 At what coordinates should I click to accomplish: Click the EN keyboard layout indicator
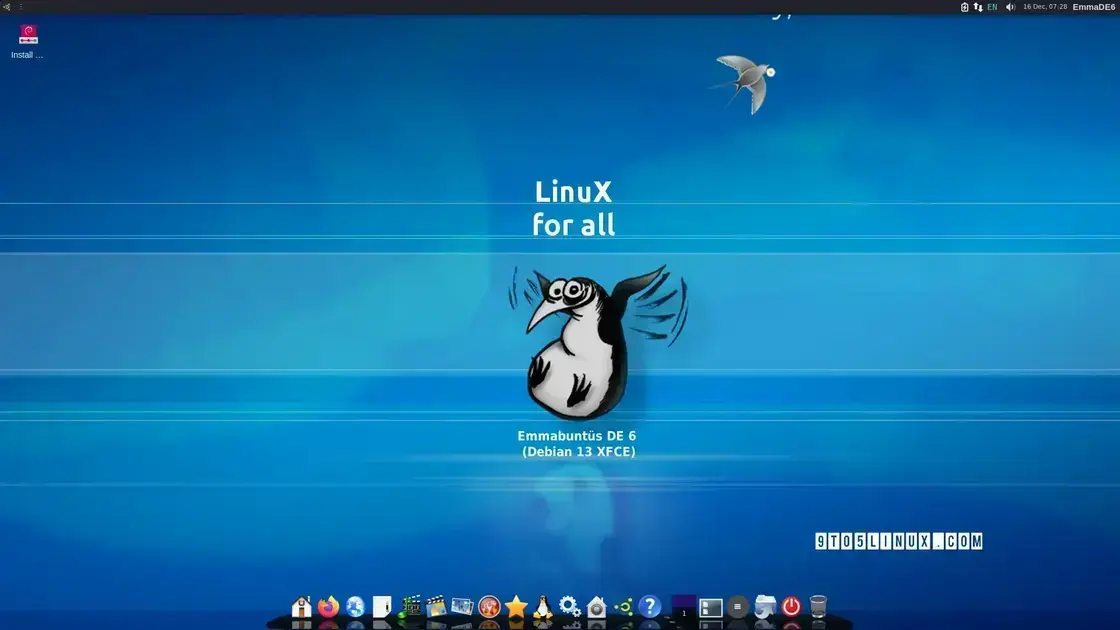(x=992, y=7)
